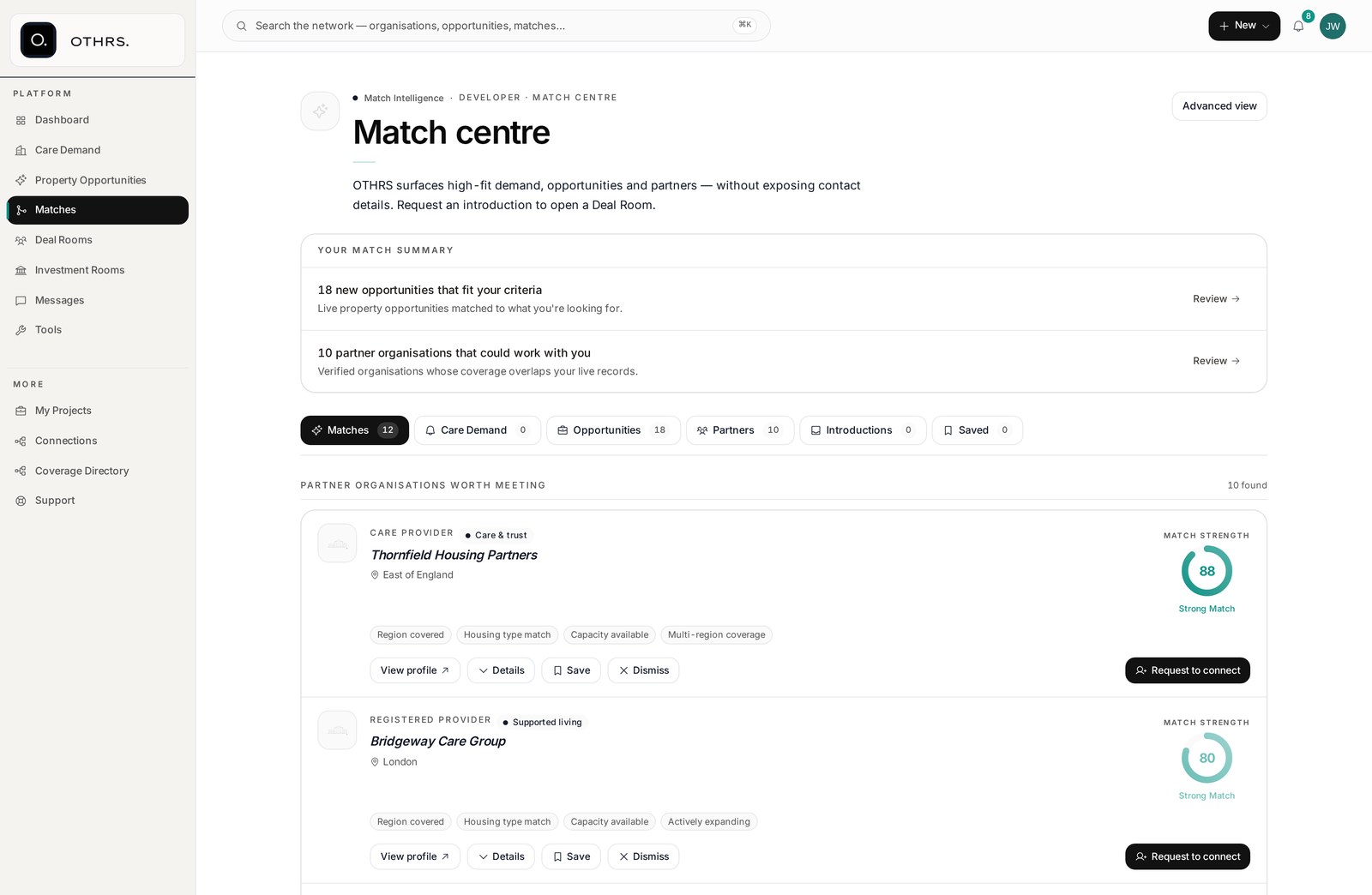This screenshot has width=1372, height=895.
Task: Open Deal Rooms from sidebar
Action: point(98,240)
